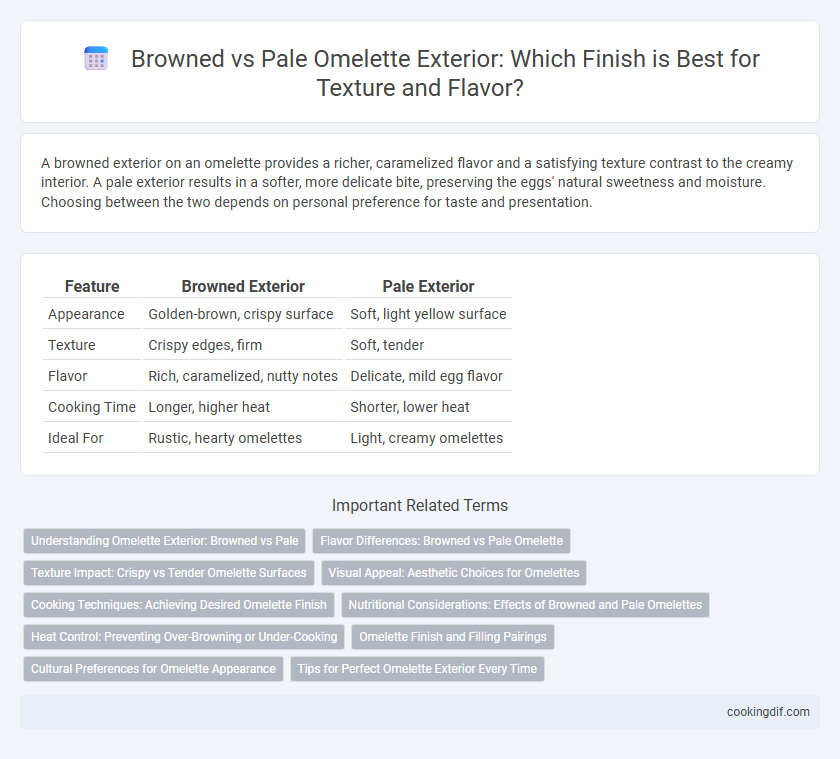This screenshot has width=840, height=759.
Task: Open 'Tips for Perfect Omelette Exterior Every Time'
Action: (x=417, y=669)
